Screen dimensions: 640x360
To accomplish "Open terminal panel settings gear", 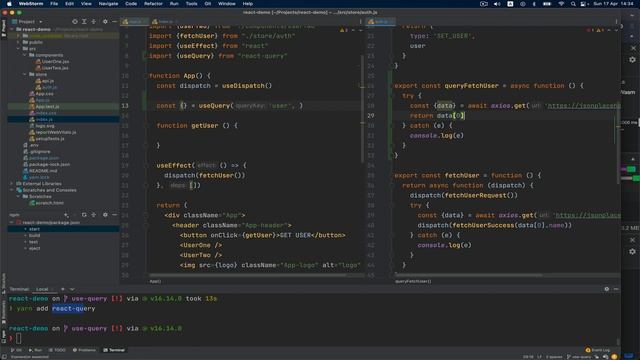I will [607, 289].
